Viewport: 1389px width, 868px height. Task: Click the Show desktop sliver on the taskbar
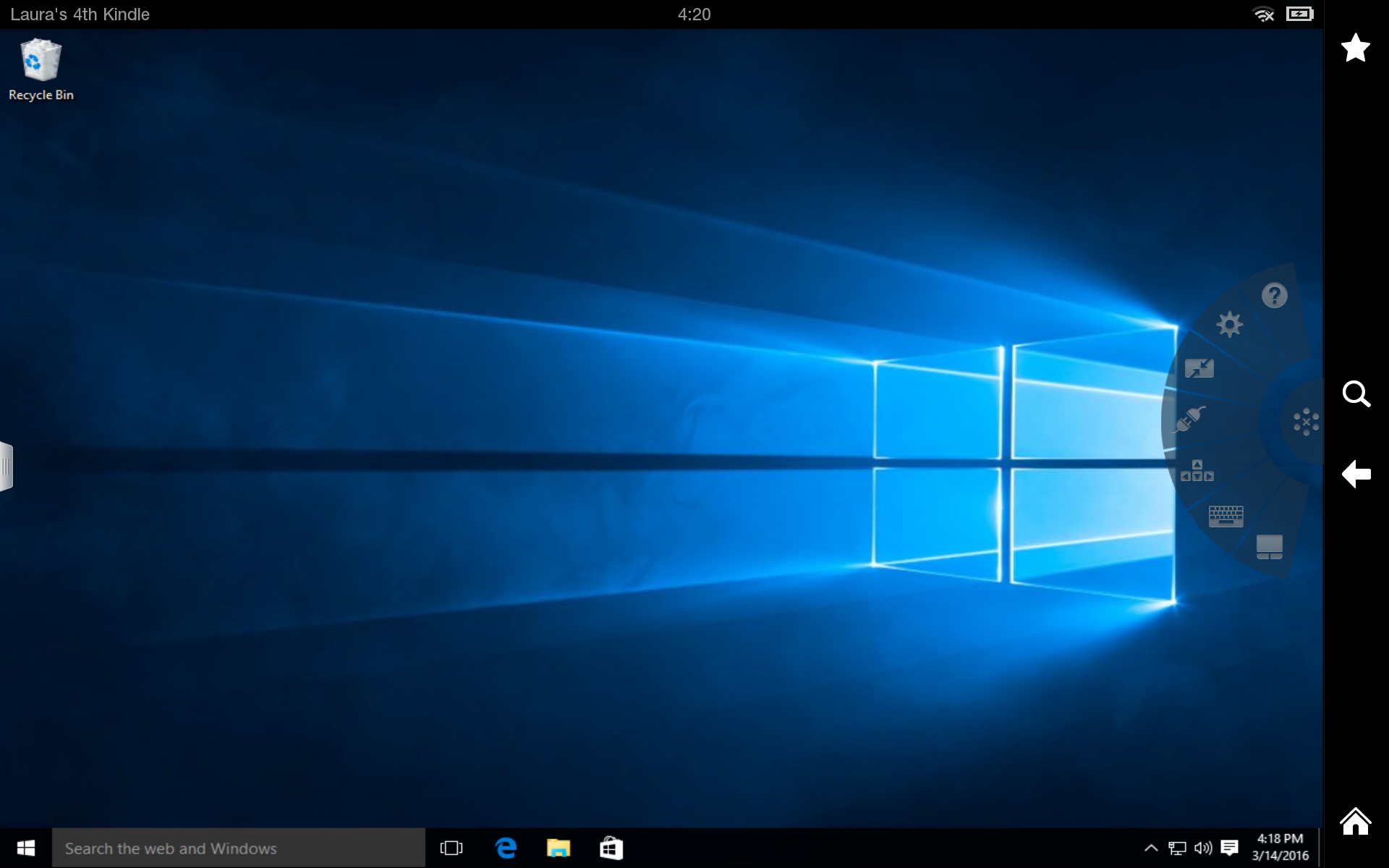[1321, 848]
